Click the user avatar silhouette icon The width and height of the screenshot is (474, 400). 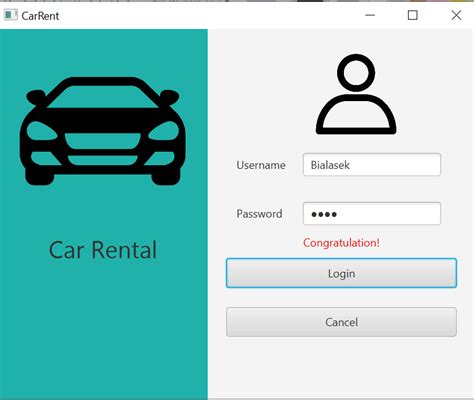356,94
